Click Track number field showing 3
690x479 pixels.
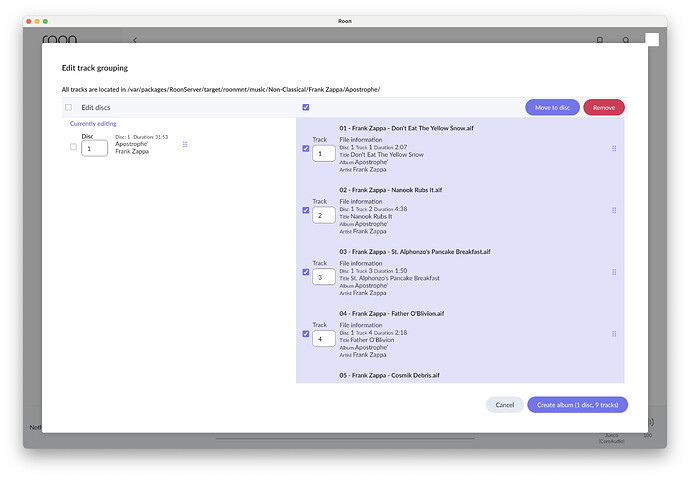coord(324,277)
